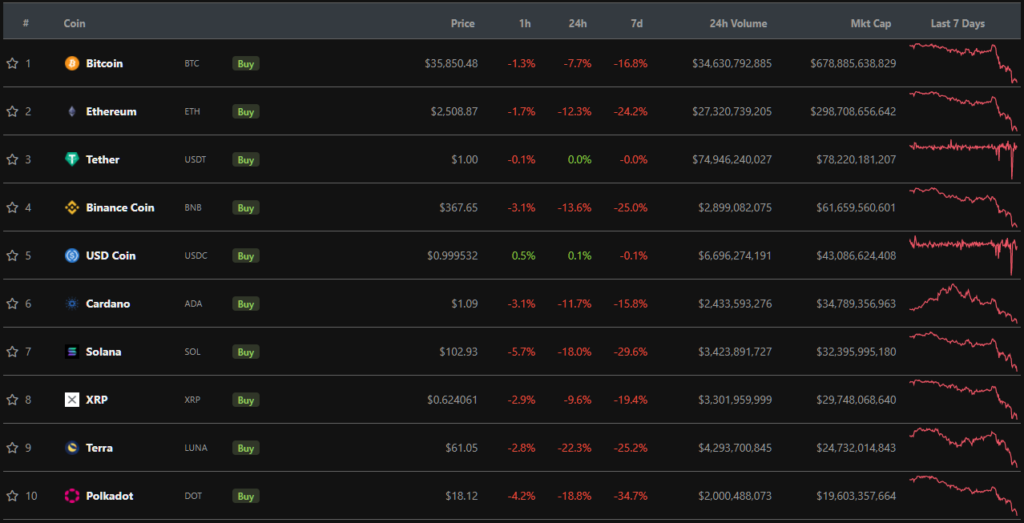Image resolution: width=1024 pixels, height=523 pixels.
Task: Toggle favorite star for Bitcoin
Action: [x=12, y=64]
